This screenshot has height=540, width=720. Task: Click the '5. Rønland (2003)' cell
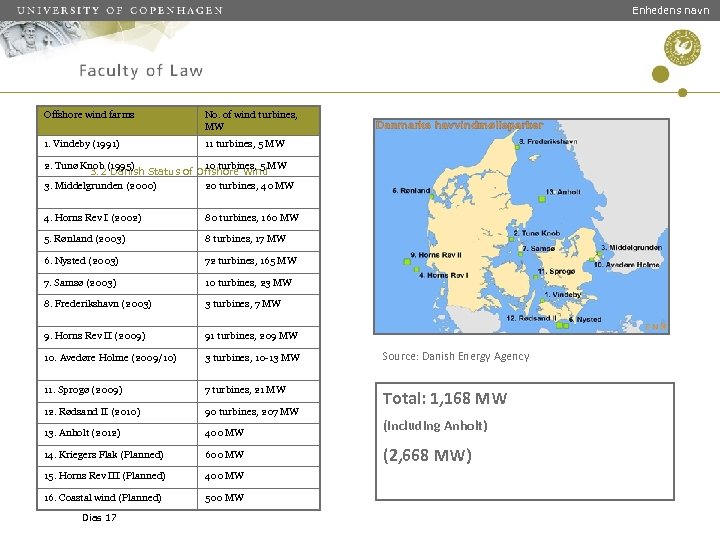tap(117, 241)
